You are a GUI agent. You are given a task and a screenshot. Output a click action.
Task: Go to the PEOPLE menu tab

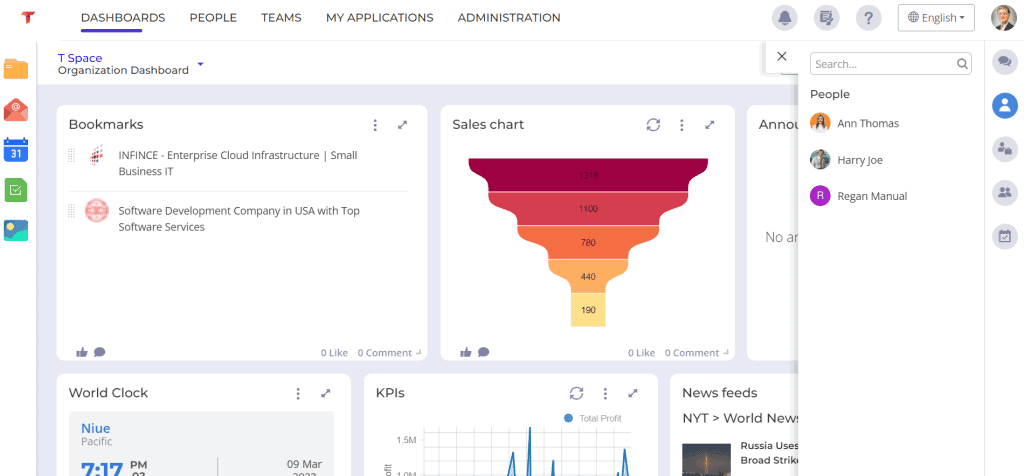coord(213,18)
